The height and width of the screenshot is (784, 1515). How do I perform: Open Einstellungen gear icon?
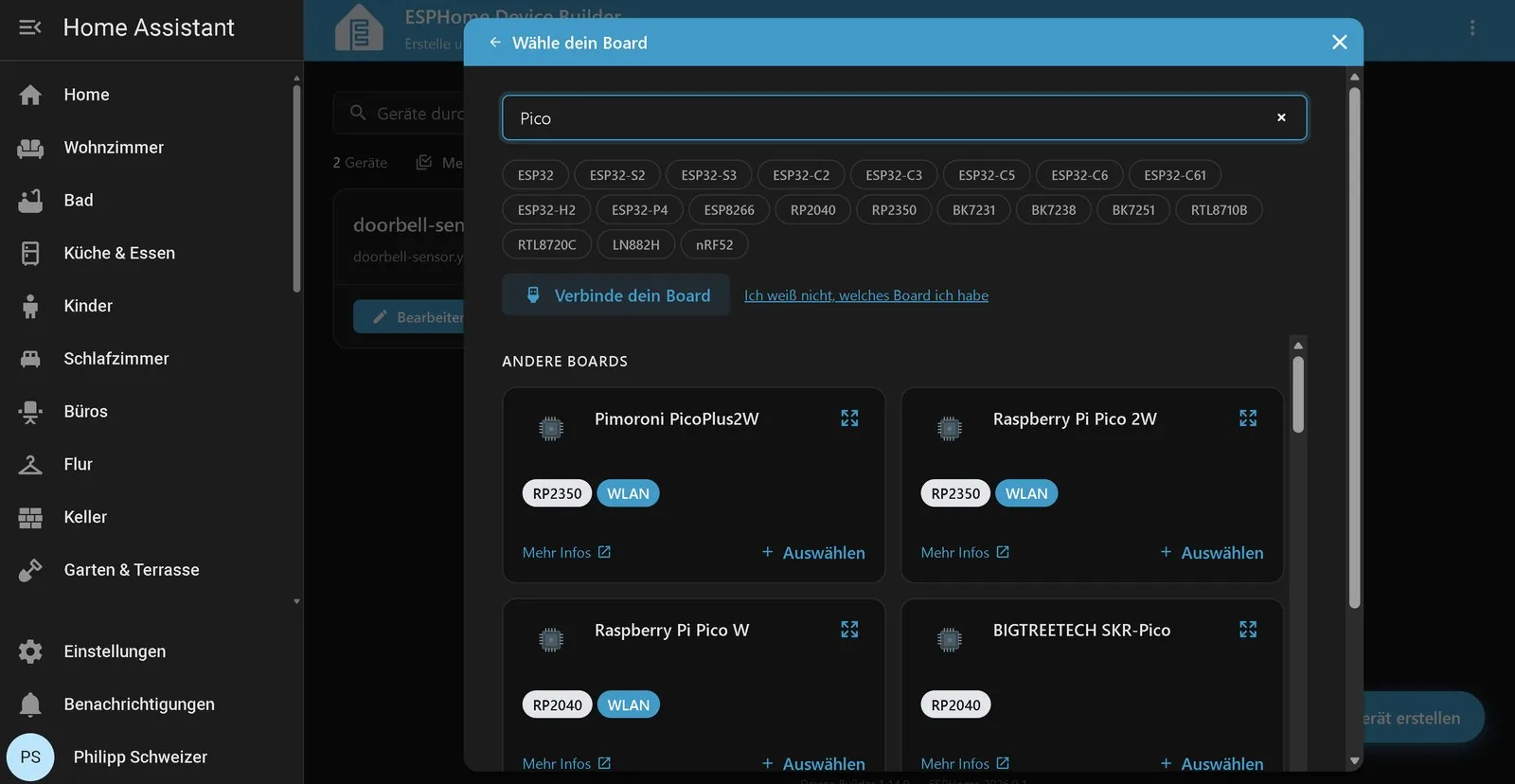click(30, 651)
